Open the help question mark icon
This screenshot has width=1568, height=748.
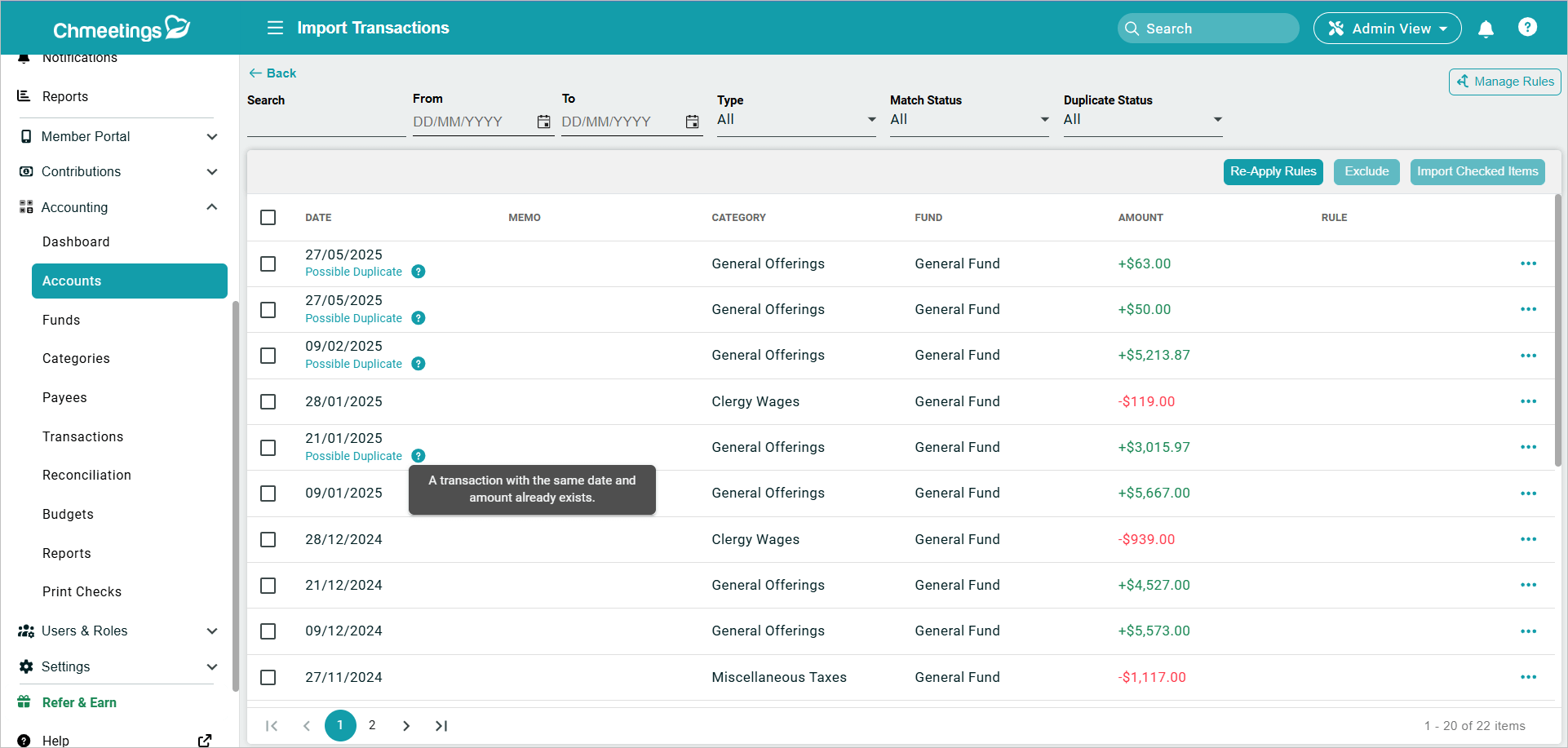coord(1527,28)
